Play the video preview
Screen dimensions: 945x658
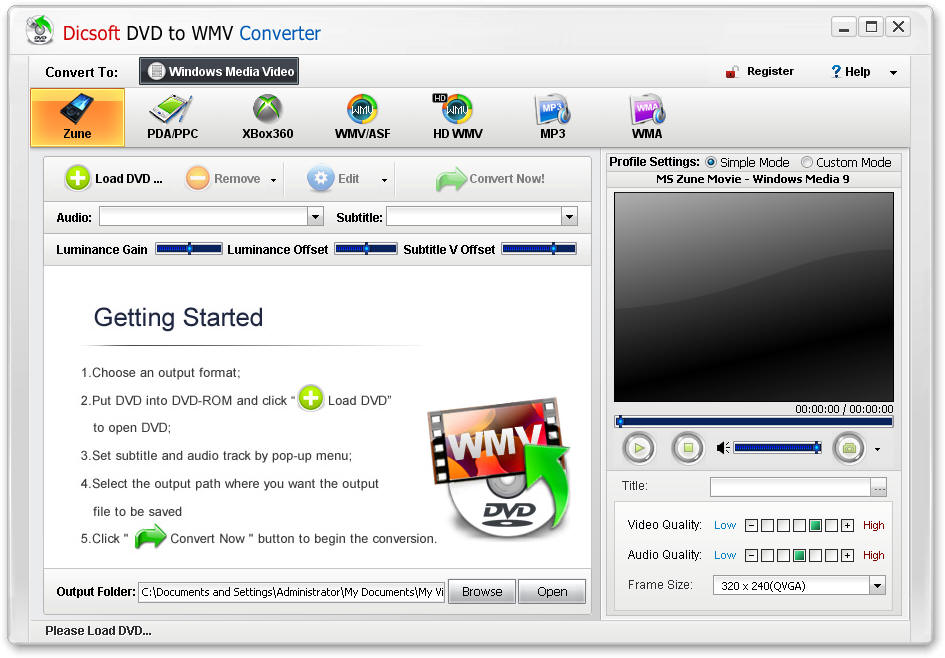639,448
